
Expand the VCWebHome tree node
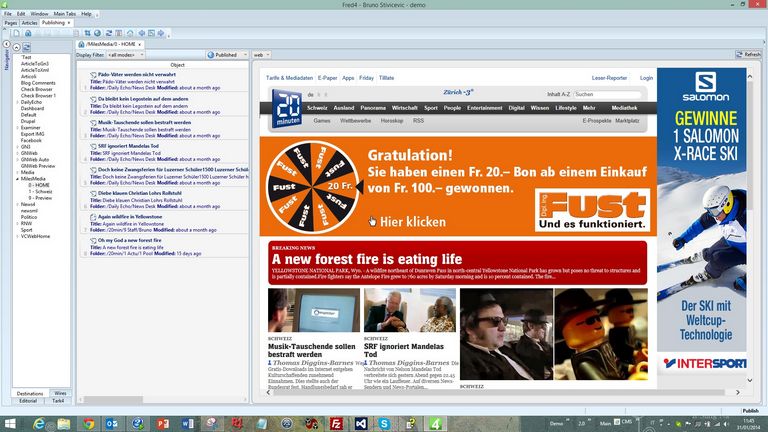17,236
